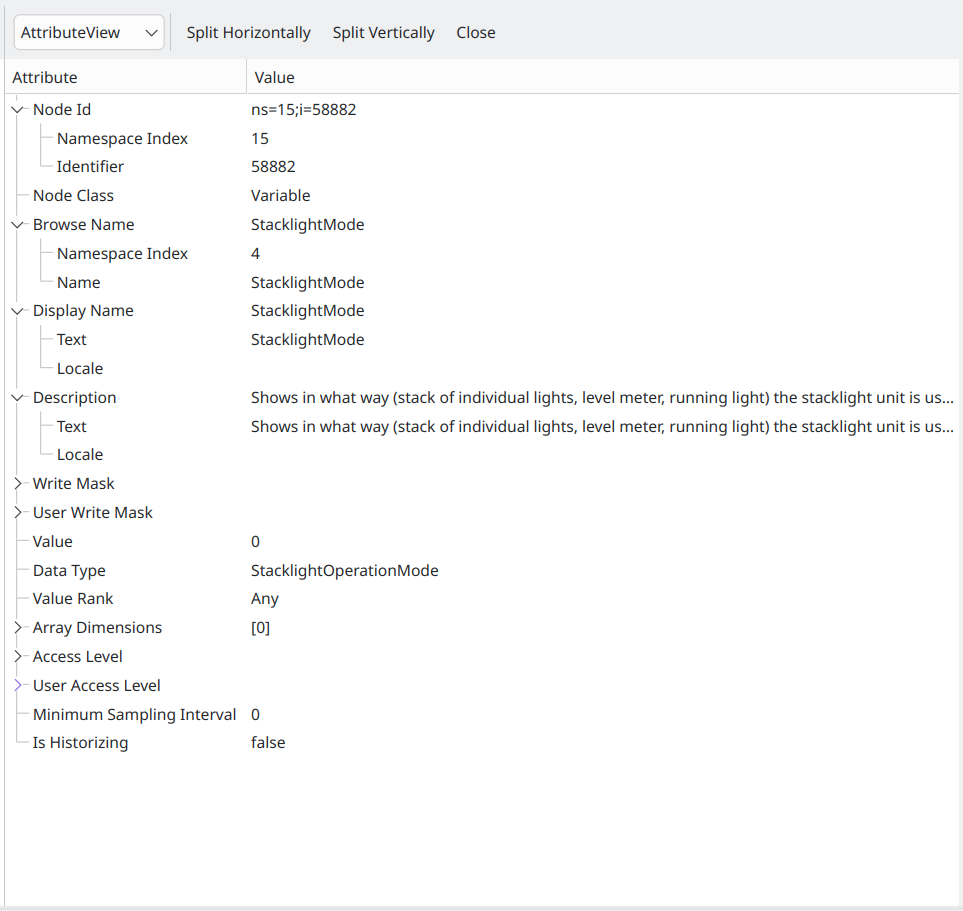Expand the User Access Level attribute
The image size is (963, 911).
point(18,686)
